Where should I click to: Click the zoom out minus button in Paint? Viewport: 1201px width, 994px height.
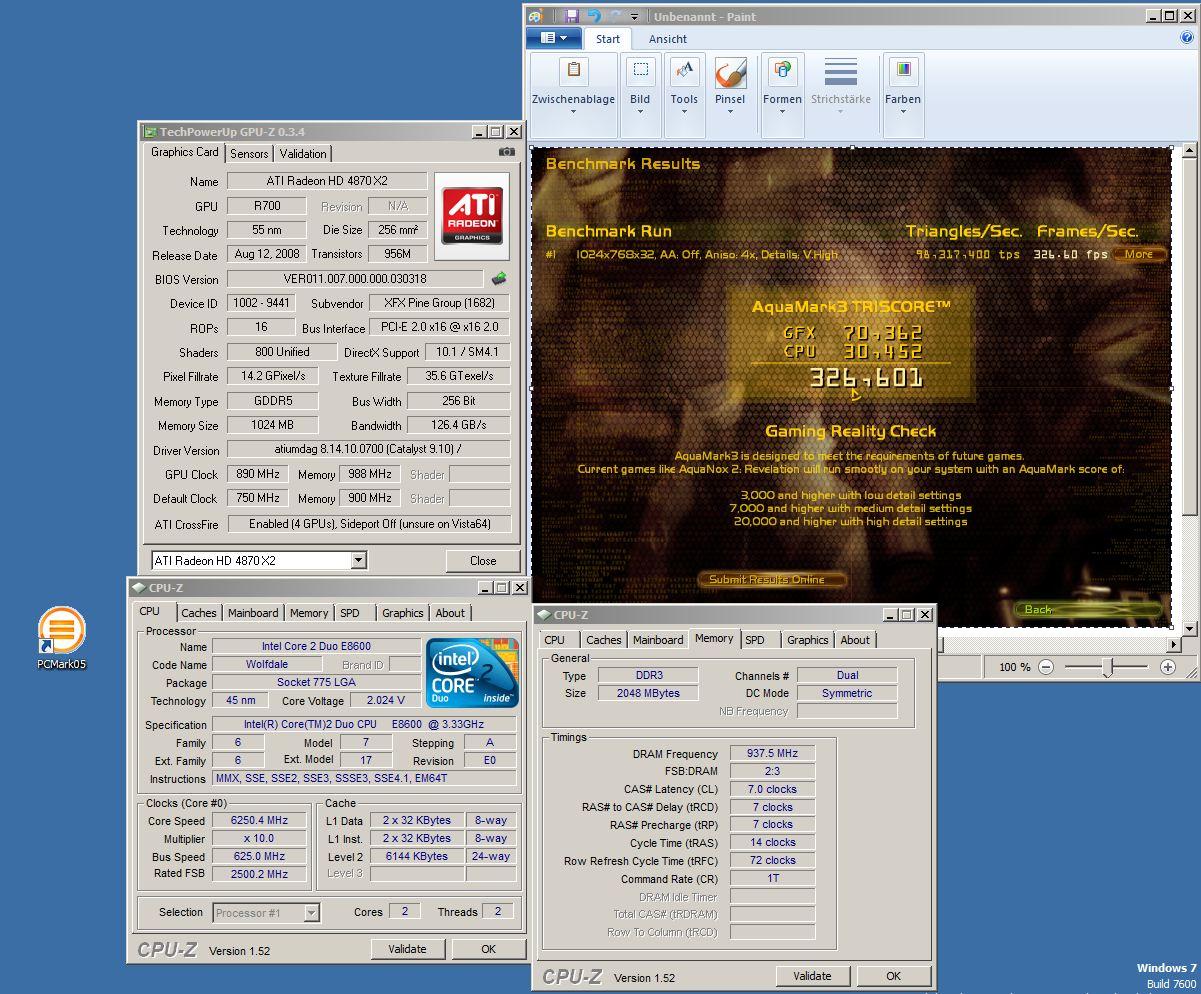1046,667
